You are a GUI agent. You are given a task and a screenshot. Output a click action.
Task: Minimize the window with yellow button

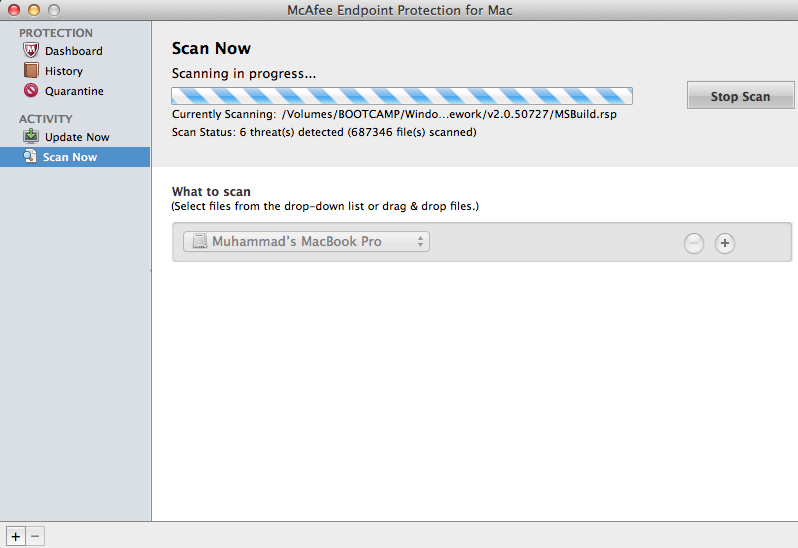(x=34, y=10)
